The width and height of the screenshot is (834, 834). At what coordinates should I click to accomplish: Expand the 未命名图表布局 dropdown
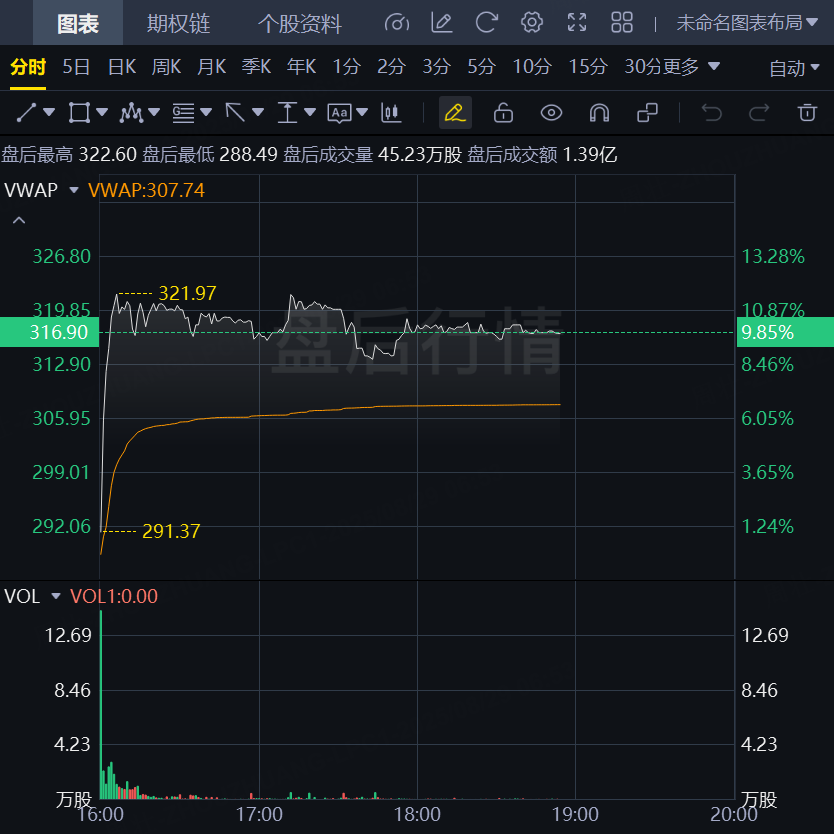[x=747, y=23]
